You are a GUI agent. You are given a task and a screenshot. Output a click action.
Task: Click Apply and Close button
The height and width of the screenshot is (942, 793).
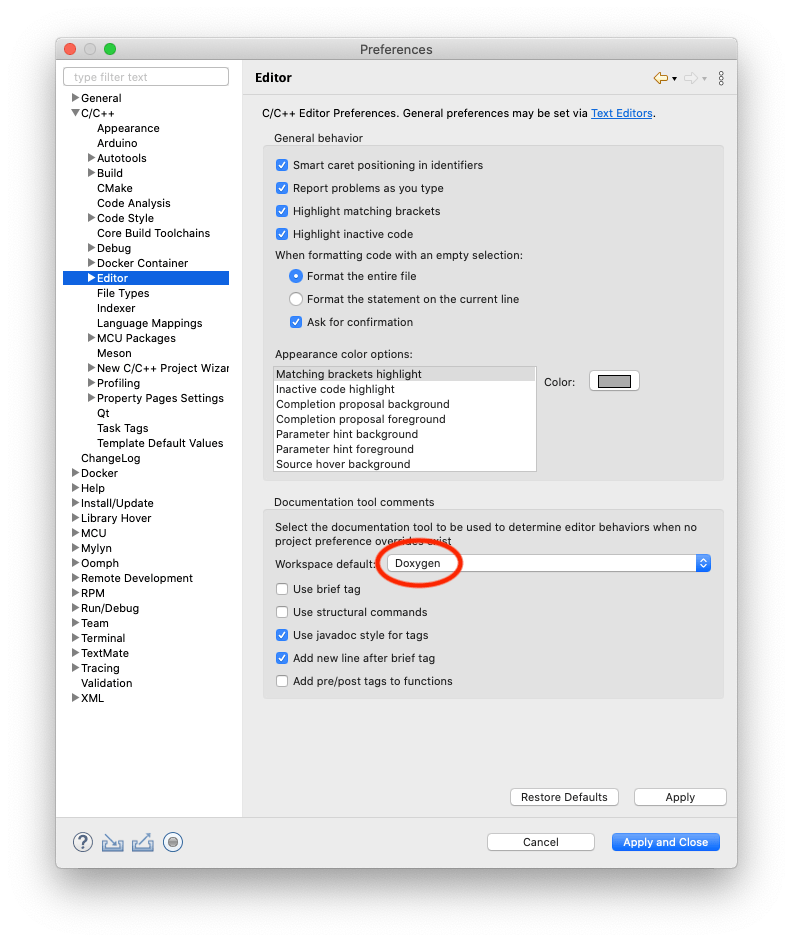click(x=666, y=842)
